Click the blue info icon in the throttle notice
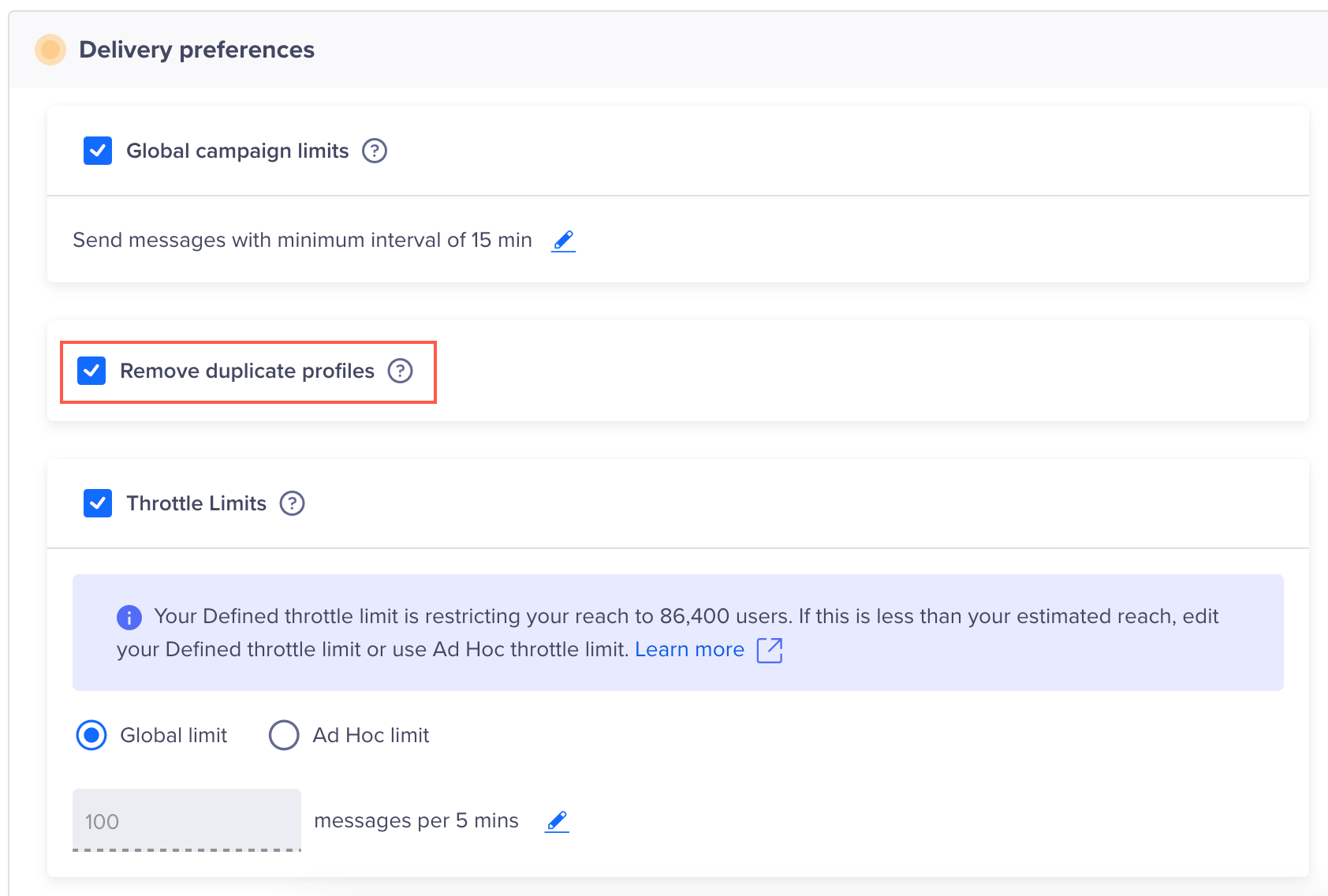 click(x=129, y=618)
